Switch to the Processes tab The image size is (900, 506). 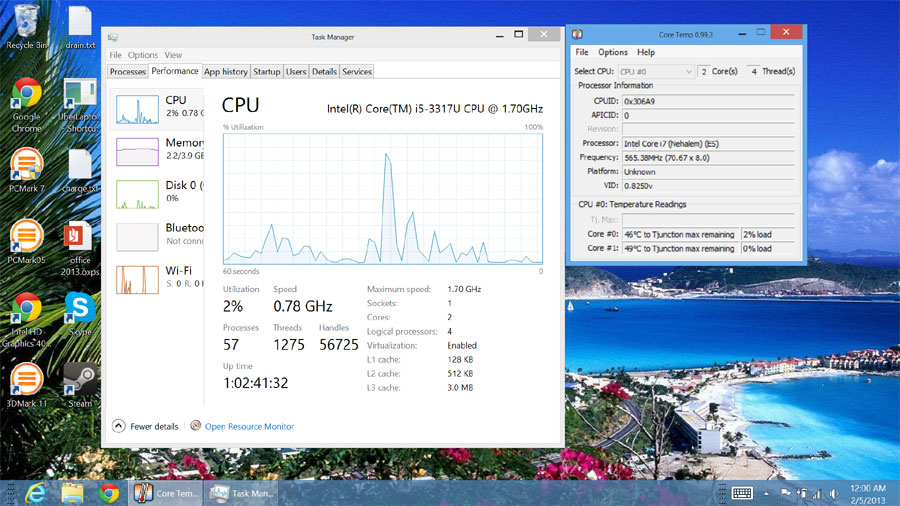coord(127,72)
